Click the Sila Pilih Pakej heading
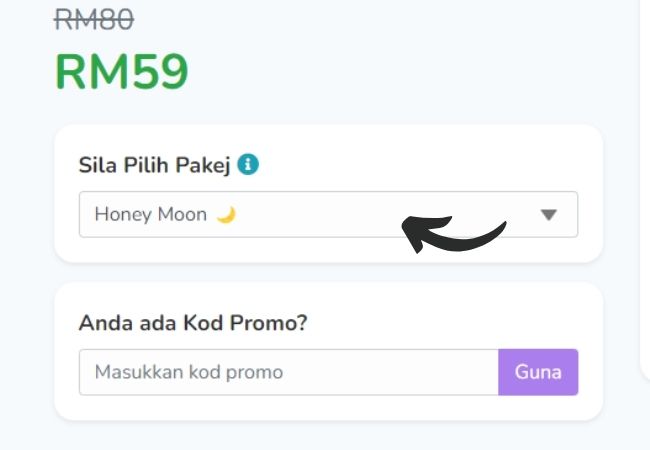The image size is (650, 450). tap(155, 165)
